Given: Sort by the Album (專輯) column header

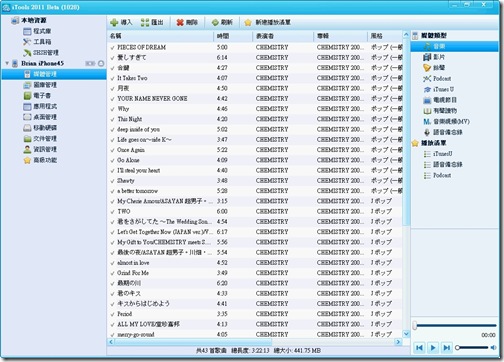Looking at the screenshot, I should (x=340, y=36).
